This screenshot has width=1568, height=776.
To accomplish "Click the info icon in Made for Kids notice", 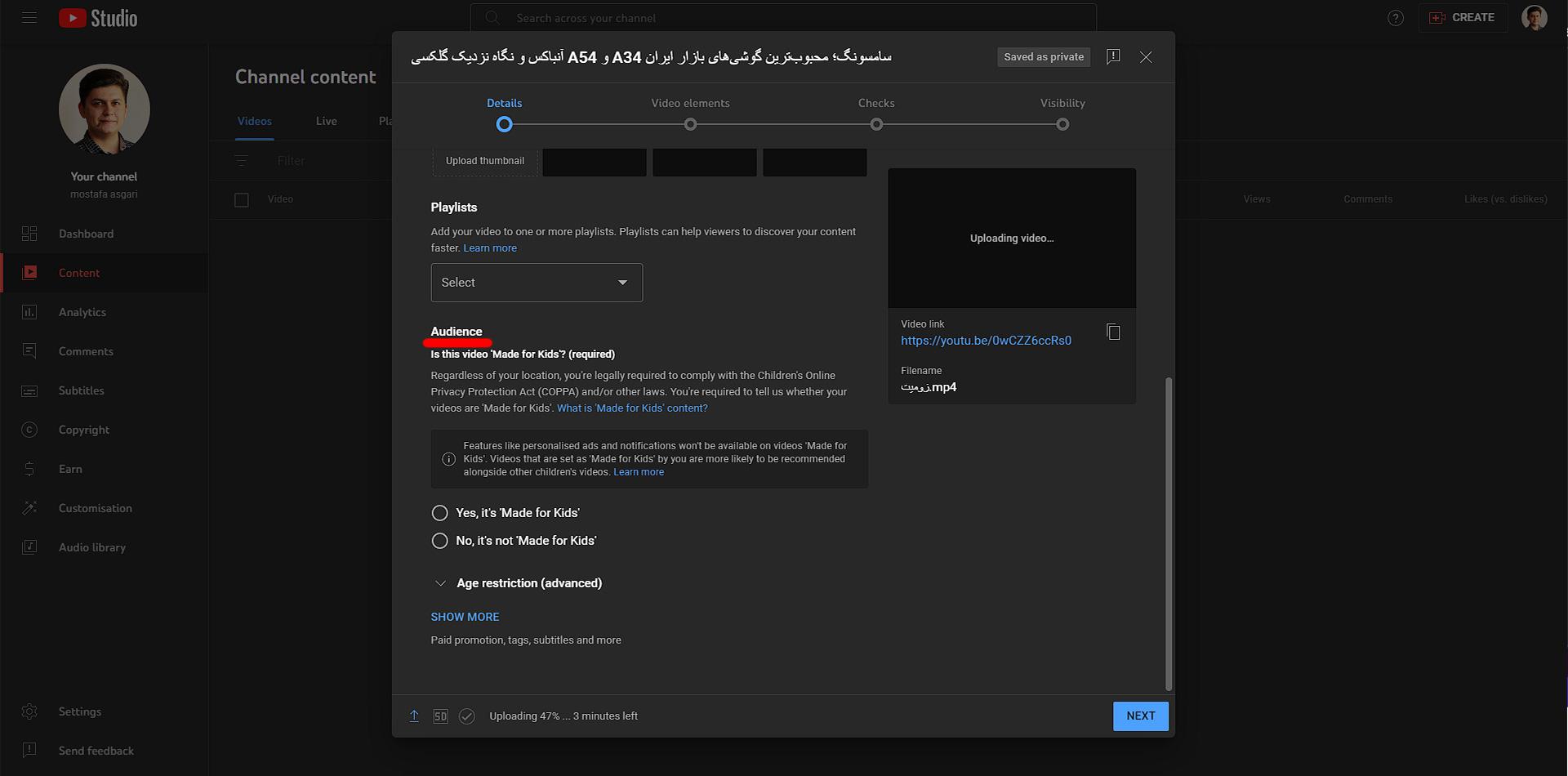I will coord(448,459).
